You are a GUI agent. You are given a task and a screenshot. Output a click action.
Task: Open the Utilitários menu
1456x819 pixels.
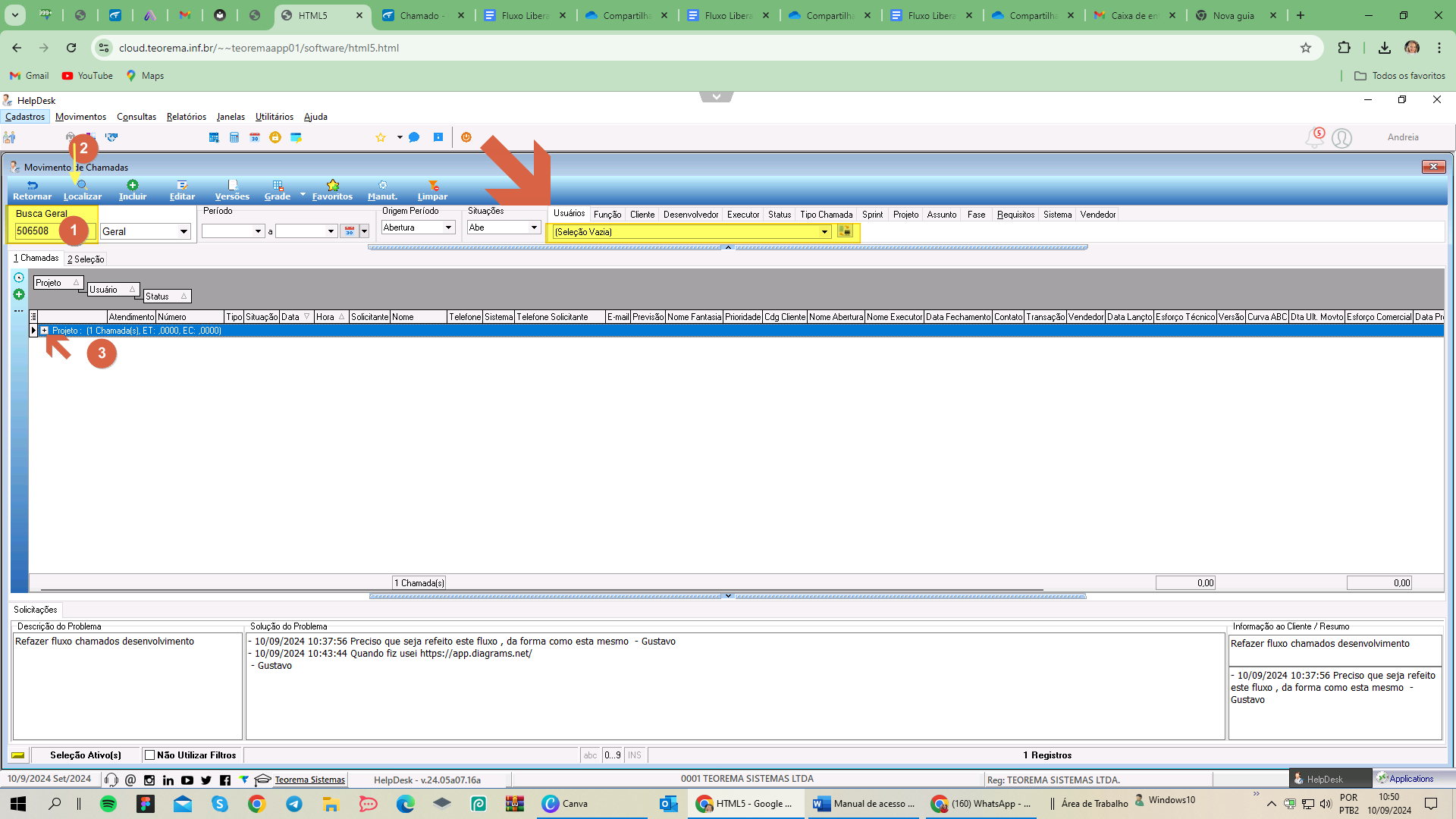(x=275, y=117)
